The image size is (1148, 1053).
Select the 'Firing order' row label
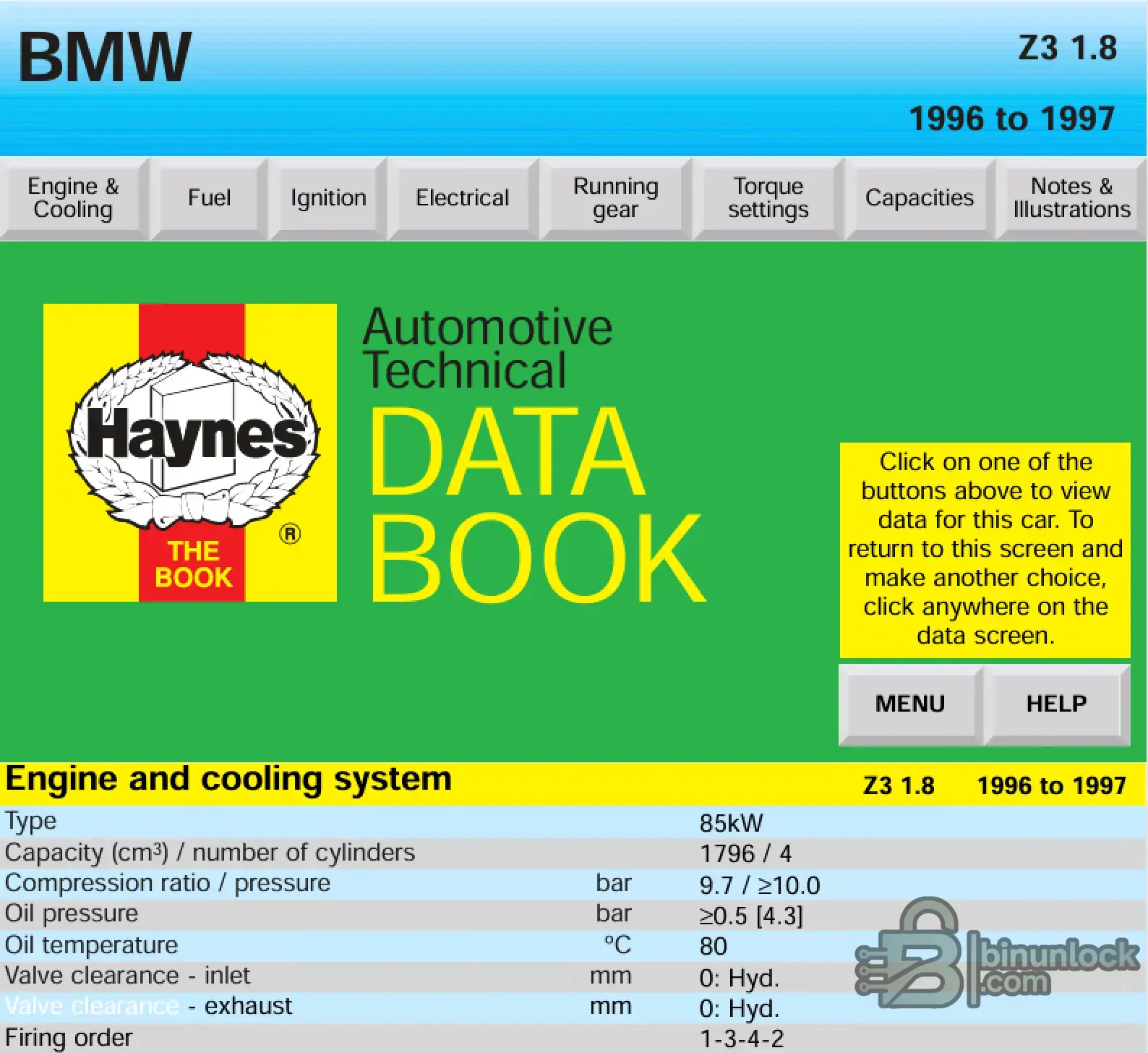point(69,1038)
